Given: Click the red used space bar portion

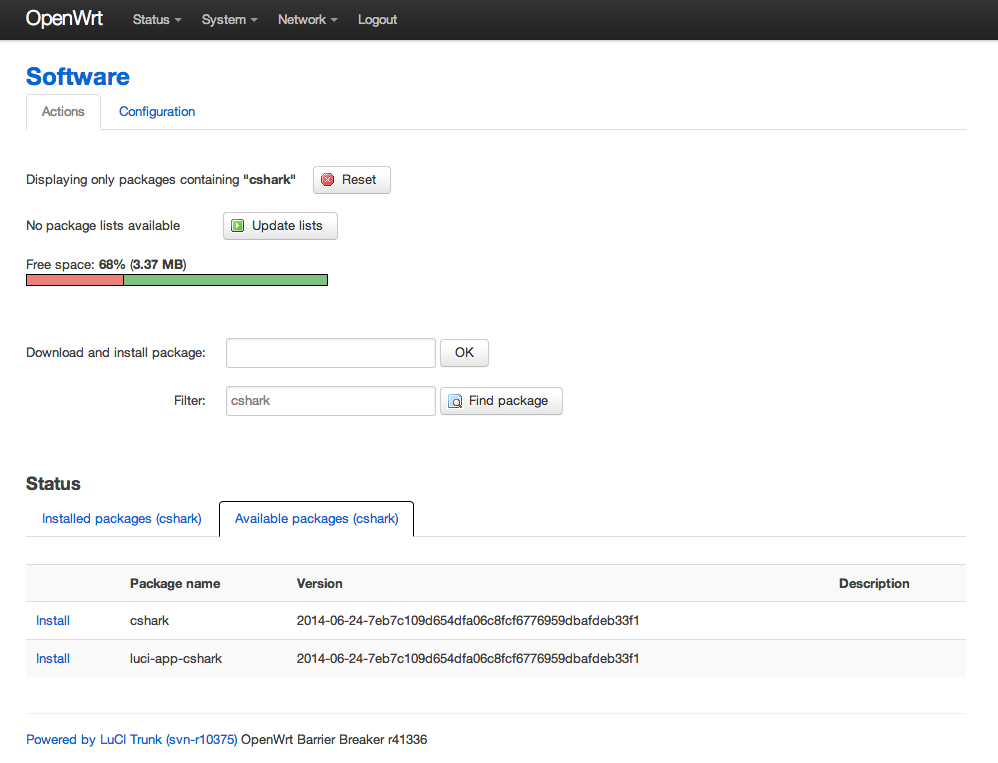Looking at the screenshot, I should pyautogui.click(x=74, y=280).
